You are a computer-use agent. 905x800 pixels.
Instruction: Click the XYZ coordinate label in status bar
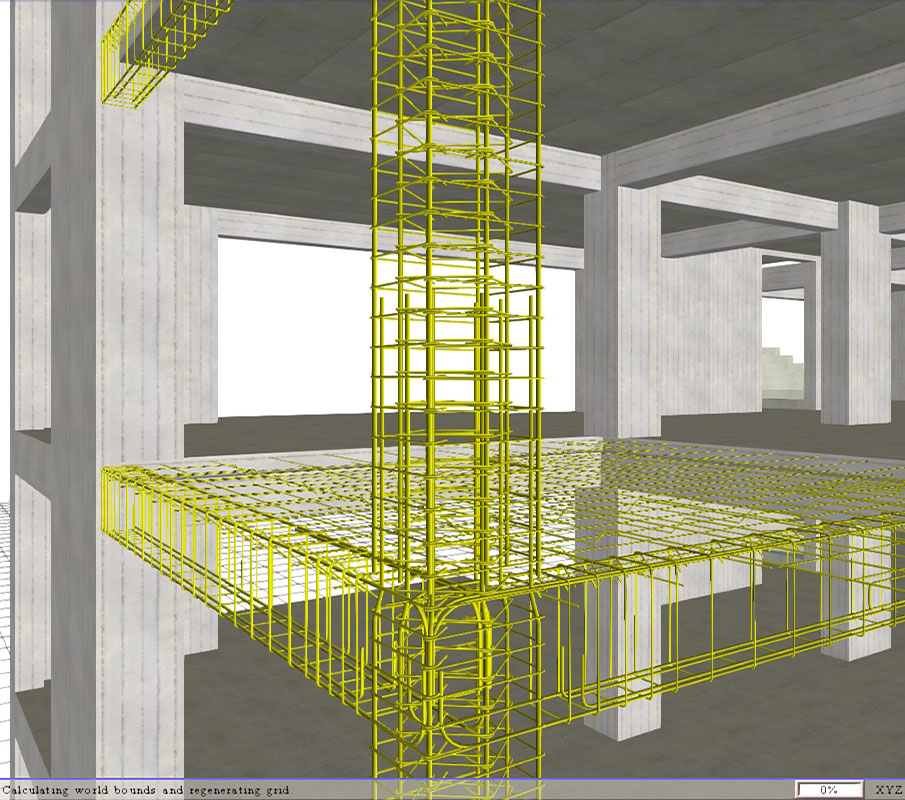tap(889, 790)
